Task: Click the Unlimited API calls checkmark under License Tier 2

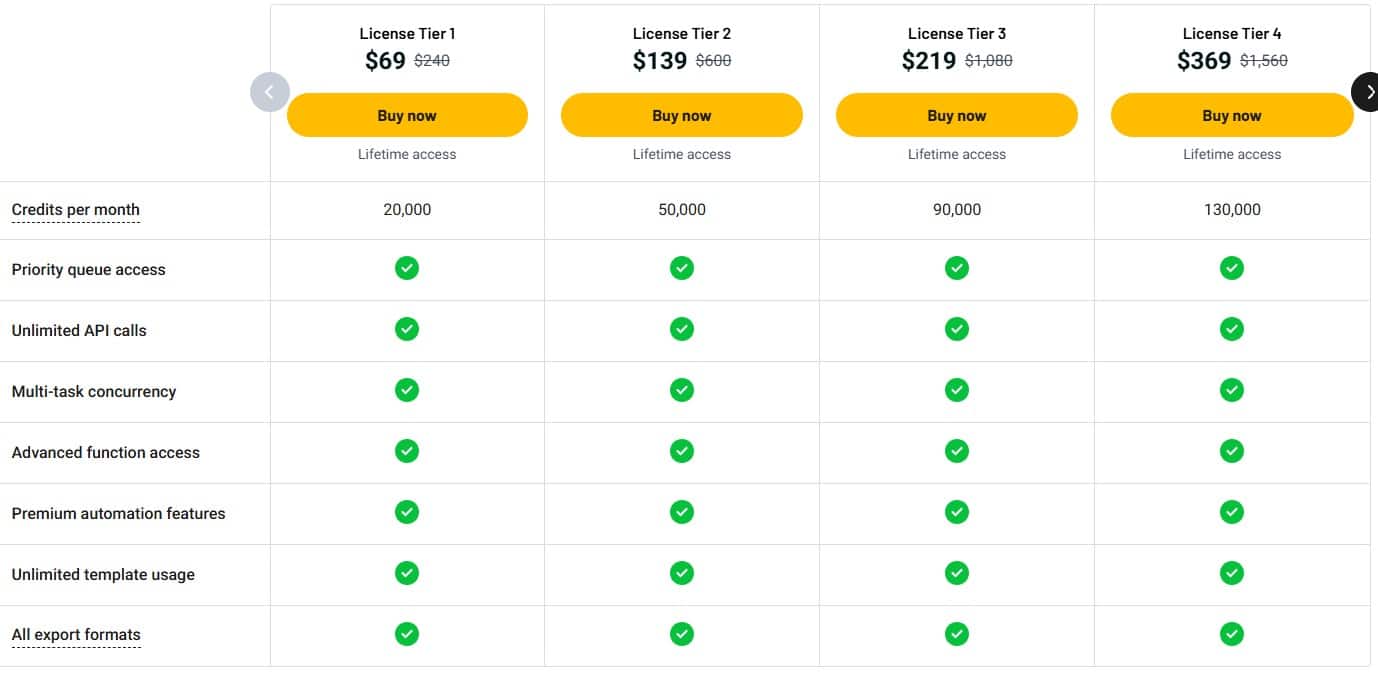Action: pos(681,329)
